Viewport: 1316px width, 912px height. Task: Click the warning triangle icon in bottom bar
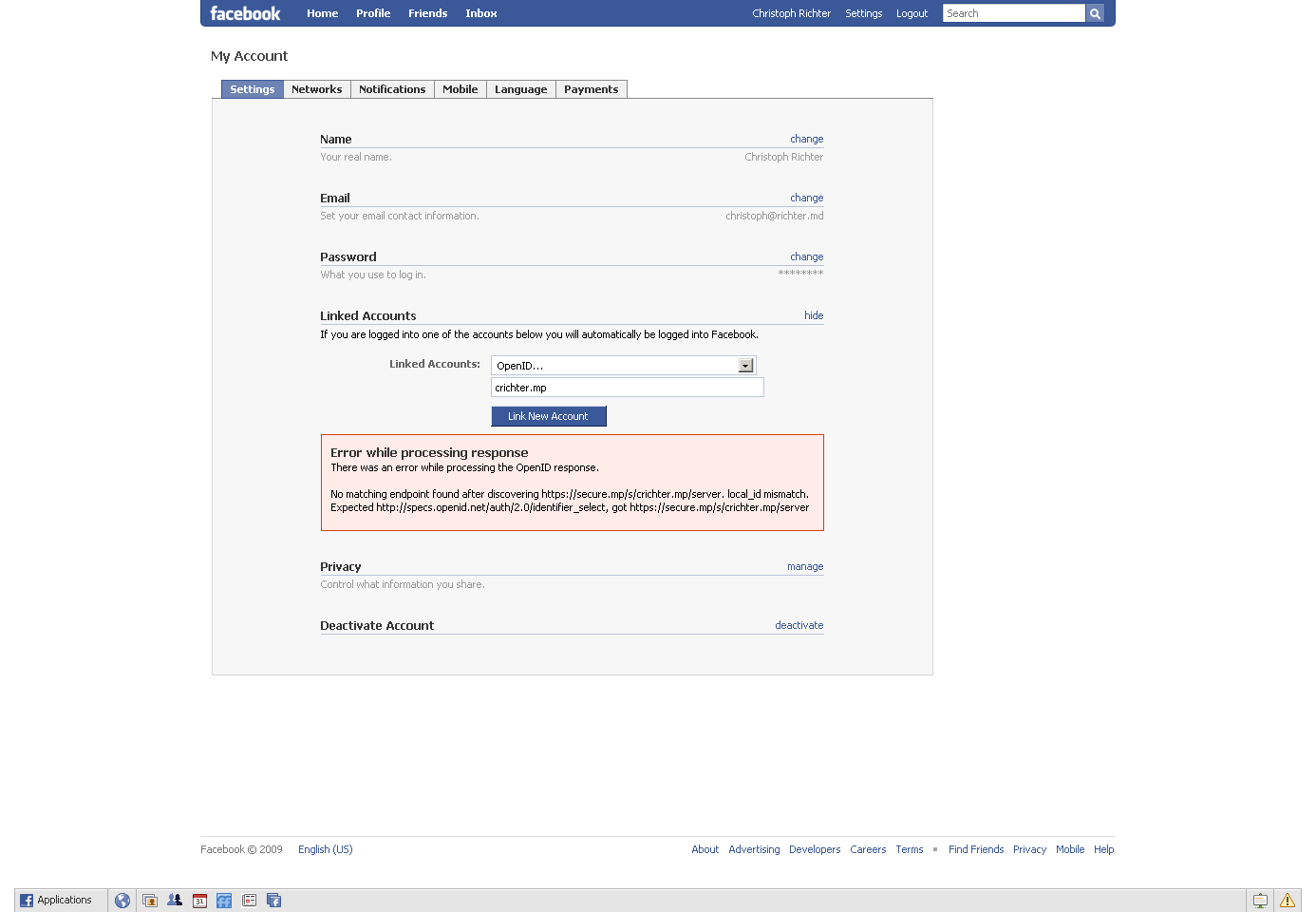(x=1288, y=901)
